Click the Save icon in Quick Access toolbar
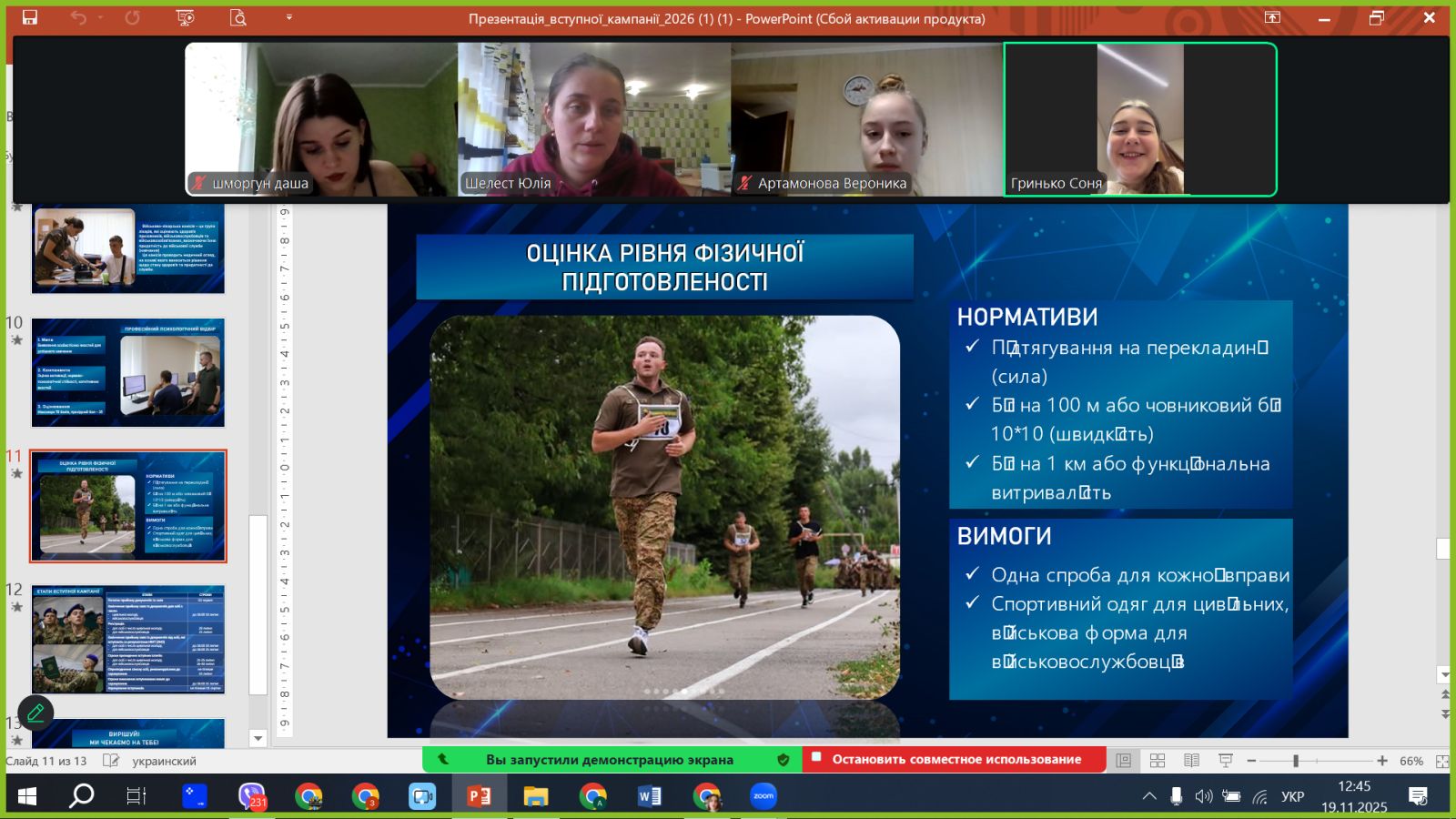The image size is (1456, 819). pyautogui.click(x=30, y=17)
